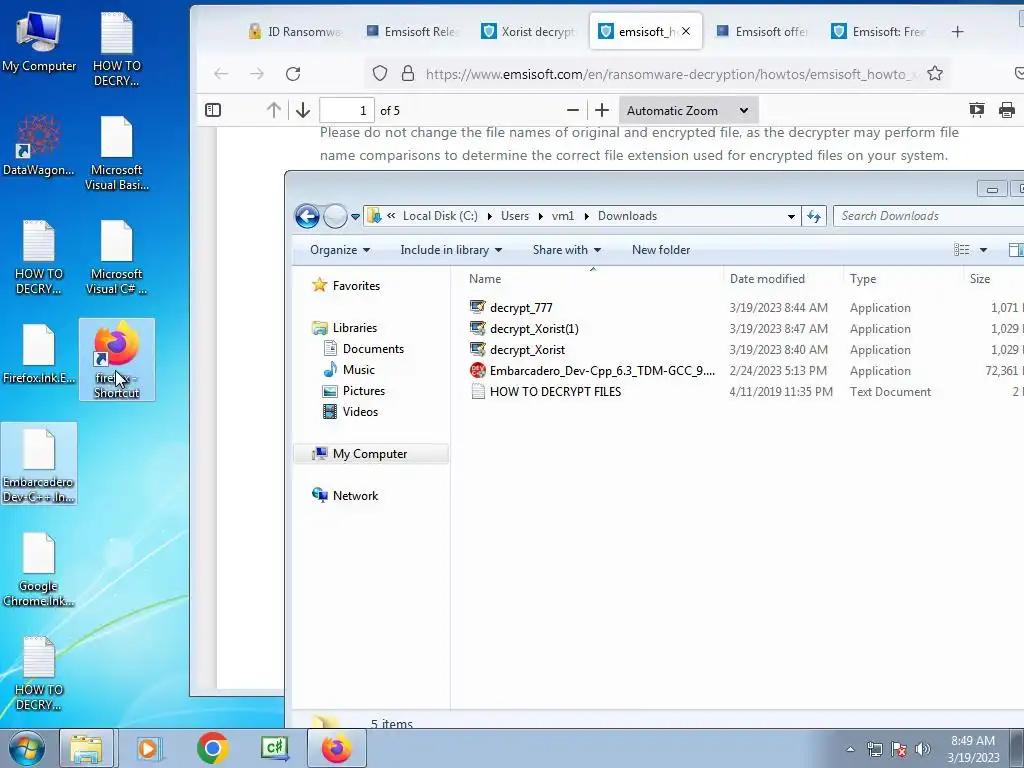
Task: Go to next PDF page
Action: point(302,110)
